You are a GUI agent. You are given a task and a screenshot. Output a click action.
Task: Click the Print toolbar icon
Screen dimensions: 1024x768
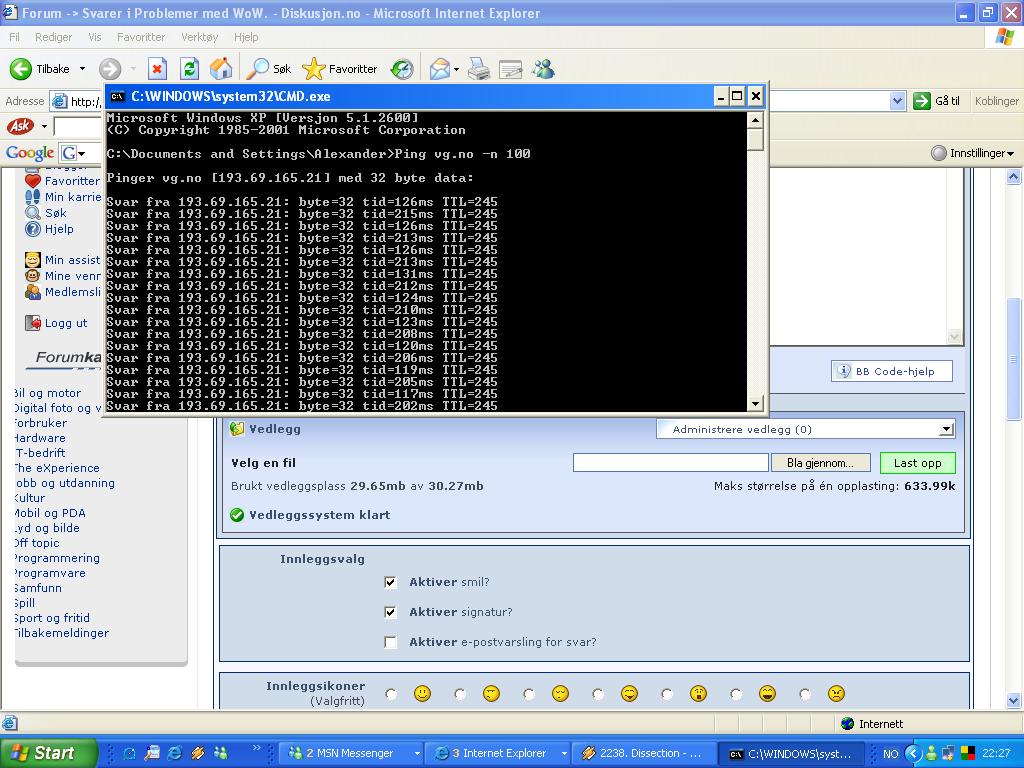point(479,69)
